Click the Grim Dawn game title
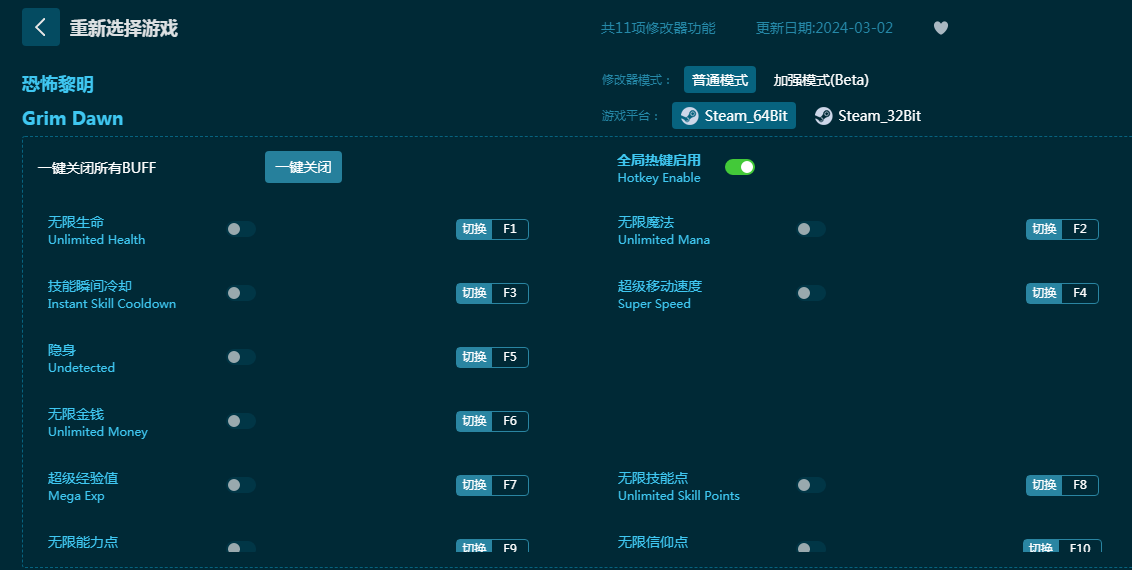Screen dimensions: 1132x570 coord(73,118)
